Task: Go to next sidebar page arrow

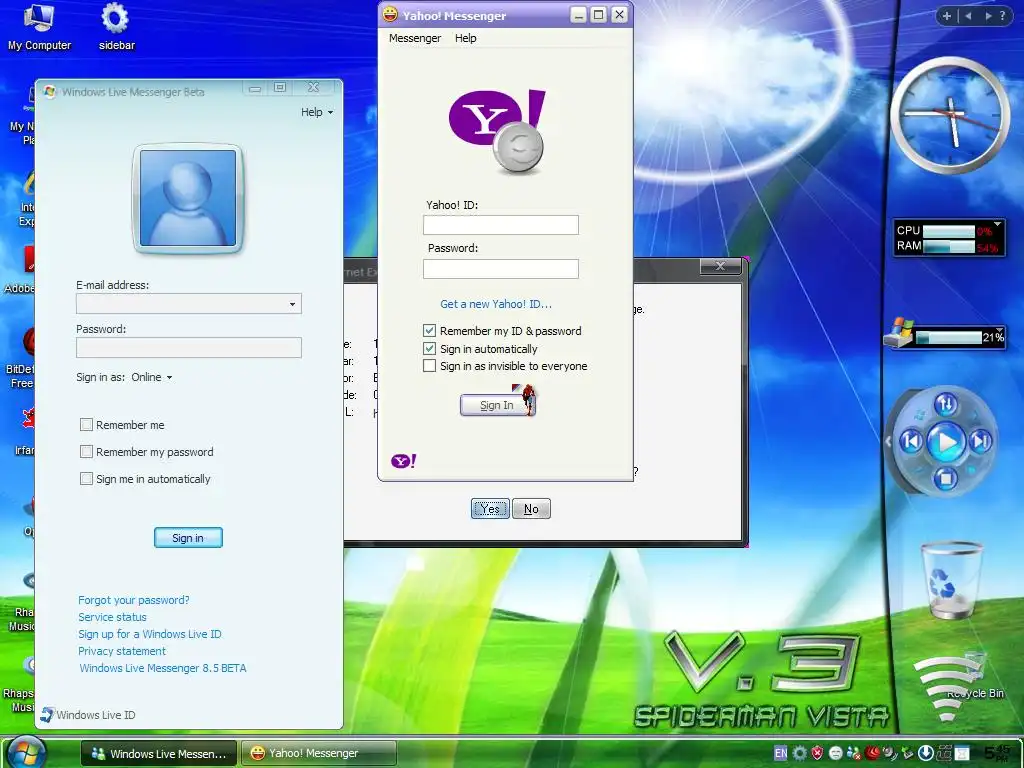Action: click(x=988, y=16)
